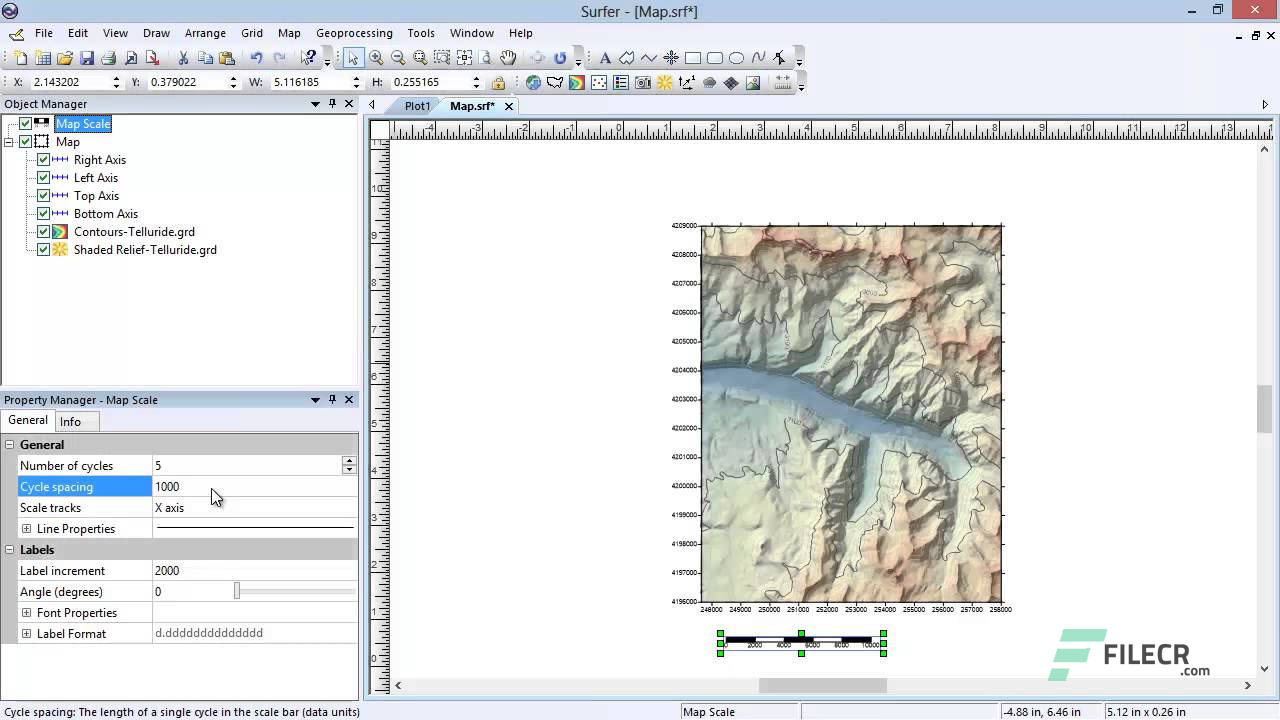Click the Angle (degrees) slider handle

click(x=237, y=592)
